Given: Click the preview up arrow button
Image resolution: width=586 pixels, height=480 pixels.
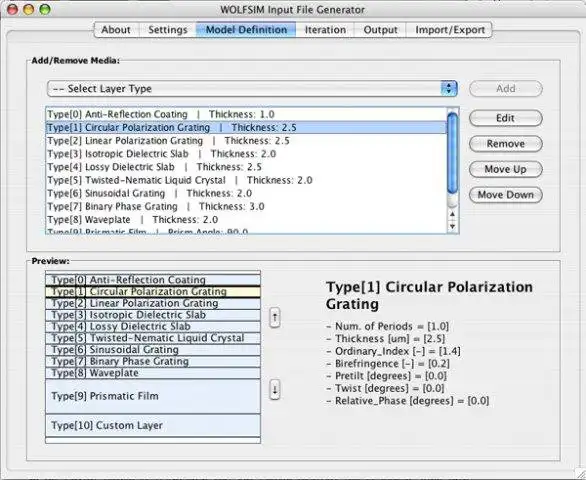Looking at the screenshot, I should (x=275, y=318).
